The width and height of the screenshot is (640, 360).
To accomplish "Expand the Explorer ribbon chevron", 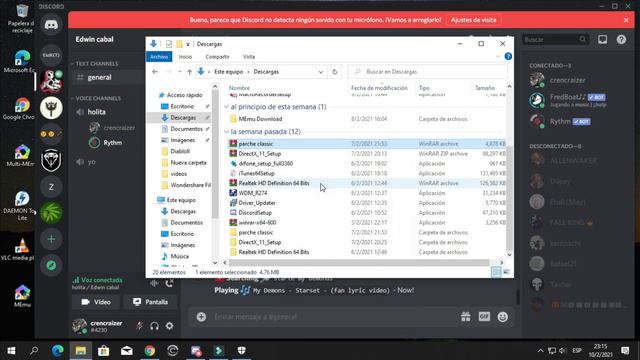I will (x=498, y=57).
